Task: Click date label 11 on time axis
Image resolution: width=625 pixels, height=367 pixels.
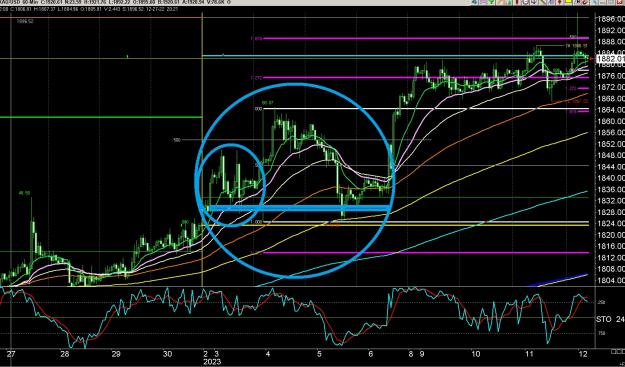Action: tap(529, 354)
